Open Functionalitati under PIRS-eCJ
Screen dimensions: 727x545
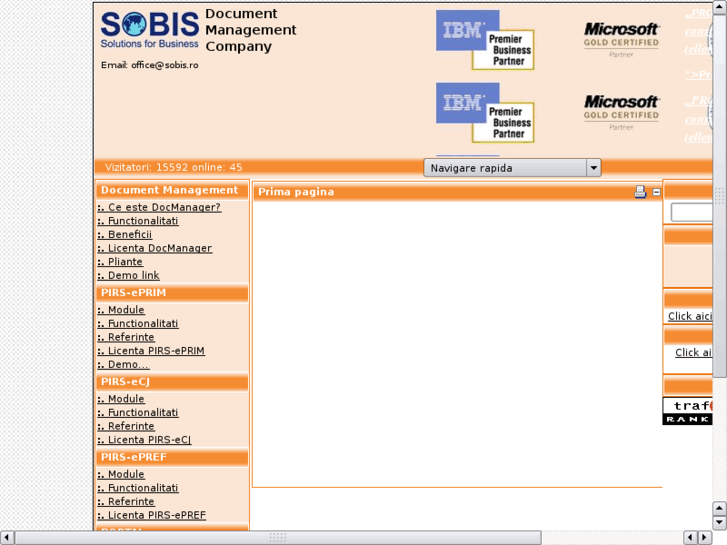pos(138,413)
